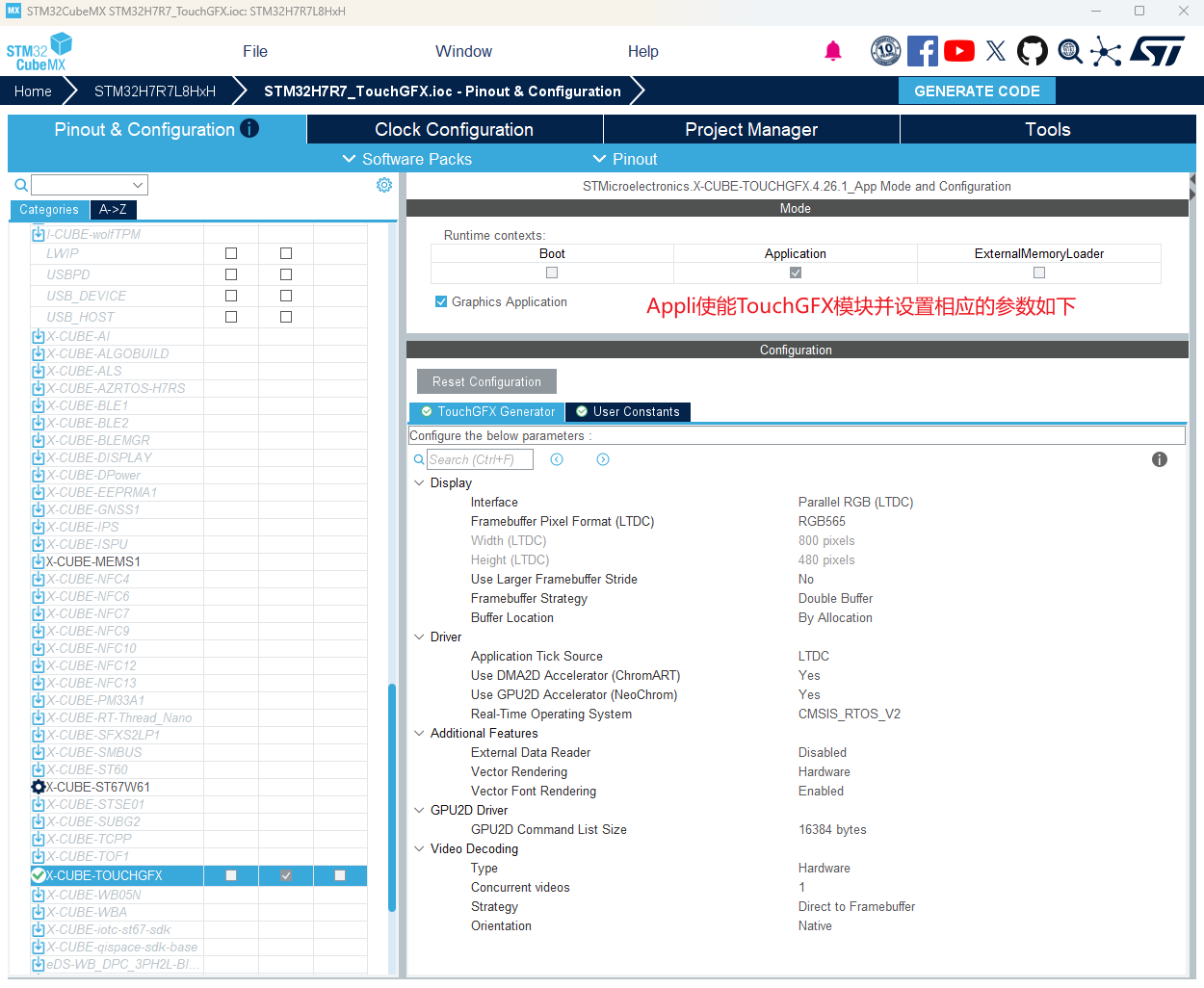Click the gear settings icon above the category list

(384, 185)
